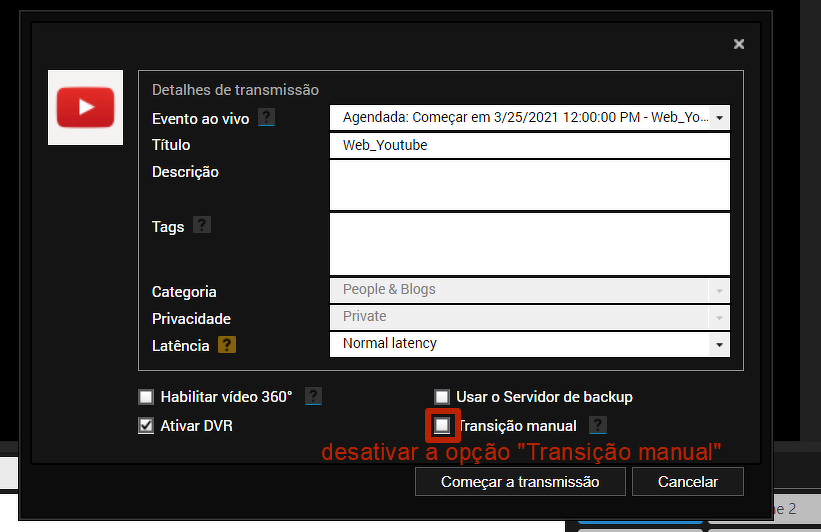Click the YouTube logo icon
The height and width of the screenshot is (532, 821).
(x=85, y=107)
